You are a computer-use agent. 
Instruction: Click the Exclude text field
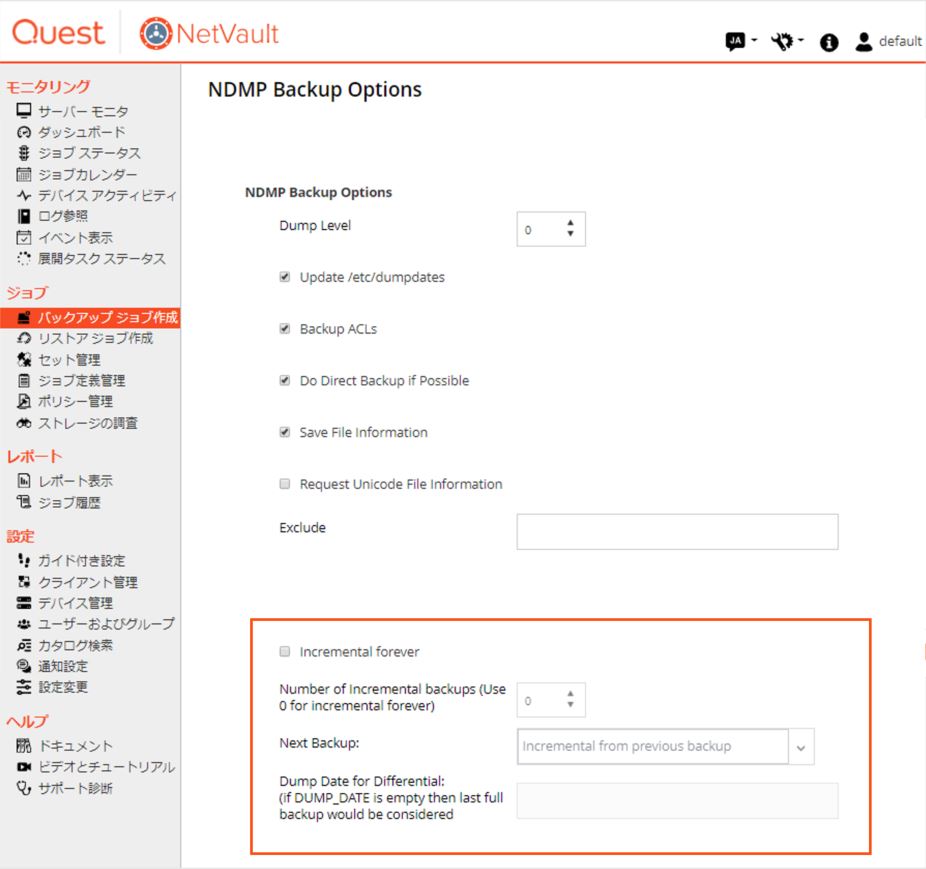(x=677, y=532)
